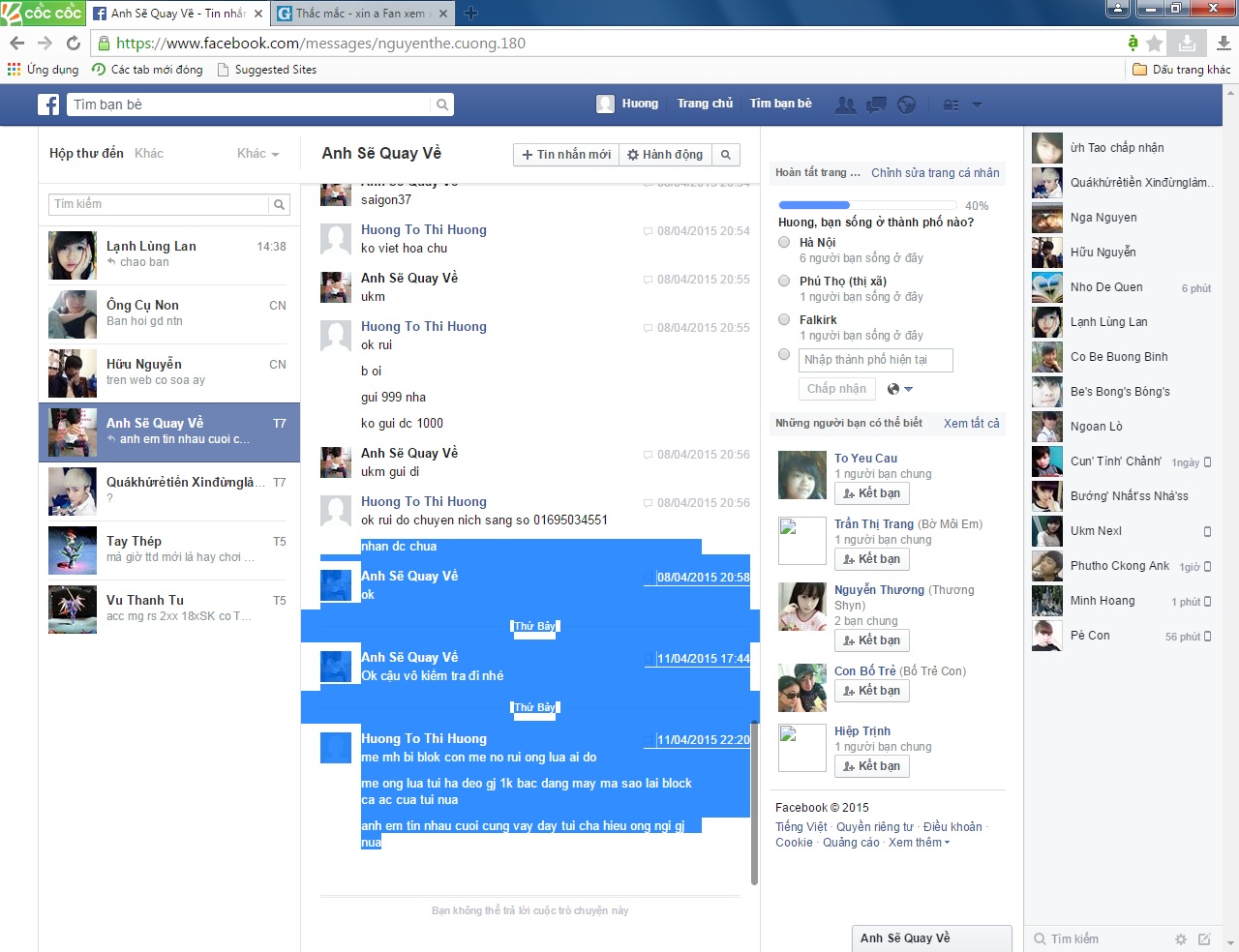Click the conversation scrollbar
Screen dimensions: 1239x952
(x=754, y=803)
